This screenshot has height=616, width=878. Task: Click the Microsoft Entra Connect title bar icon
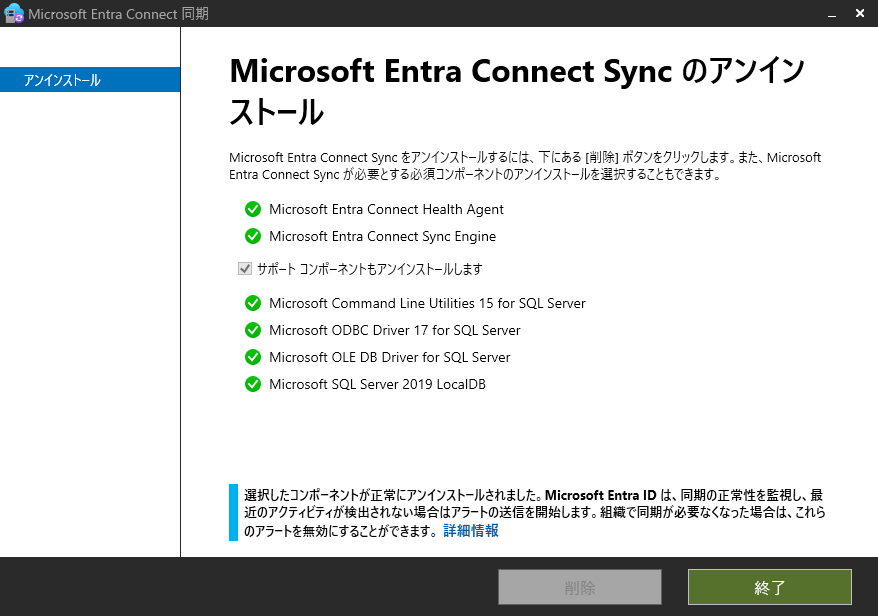(x=13, y=13)
